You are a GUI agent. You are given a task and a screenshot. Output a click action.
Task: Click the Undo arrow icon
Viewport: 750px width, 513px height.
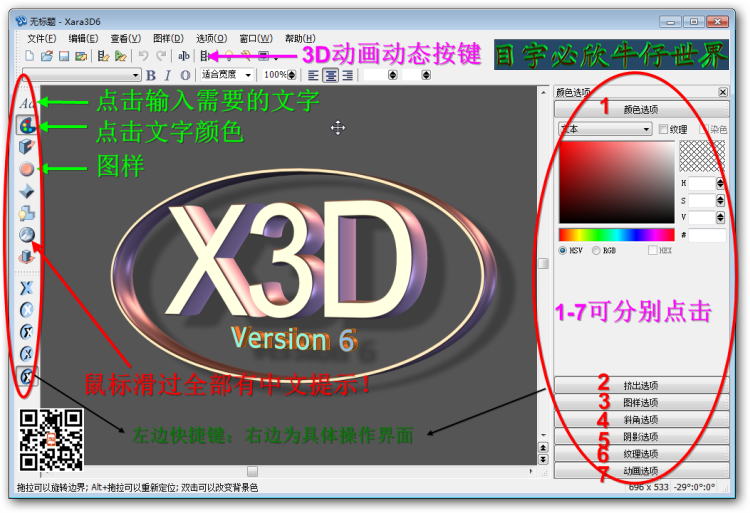pos(143,56)
